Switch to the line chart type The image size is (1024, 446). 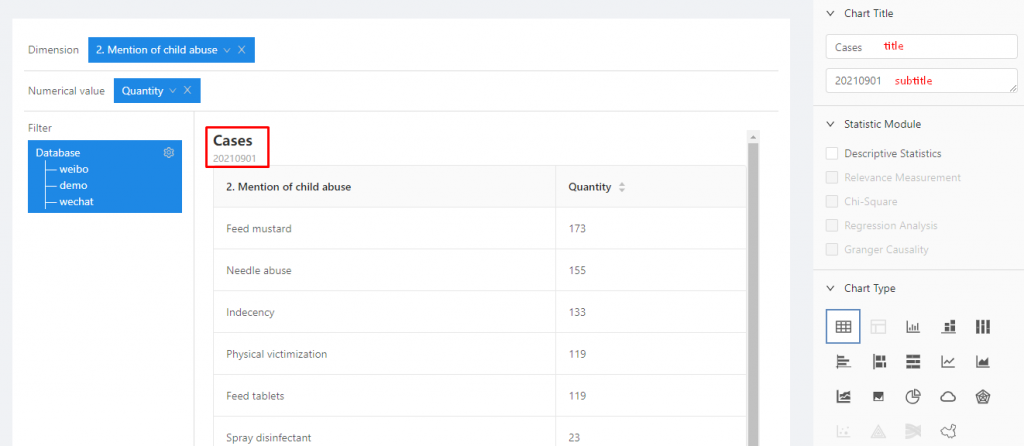point(948,361)
